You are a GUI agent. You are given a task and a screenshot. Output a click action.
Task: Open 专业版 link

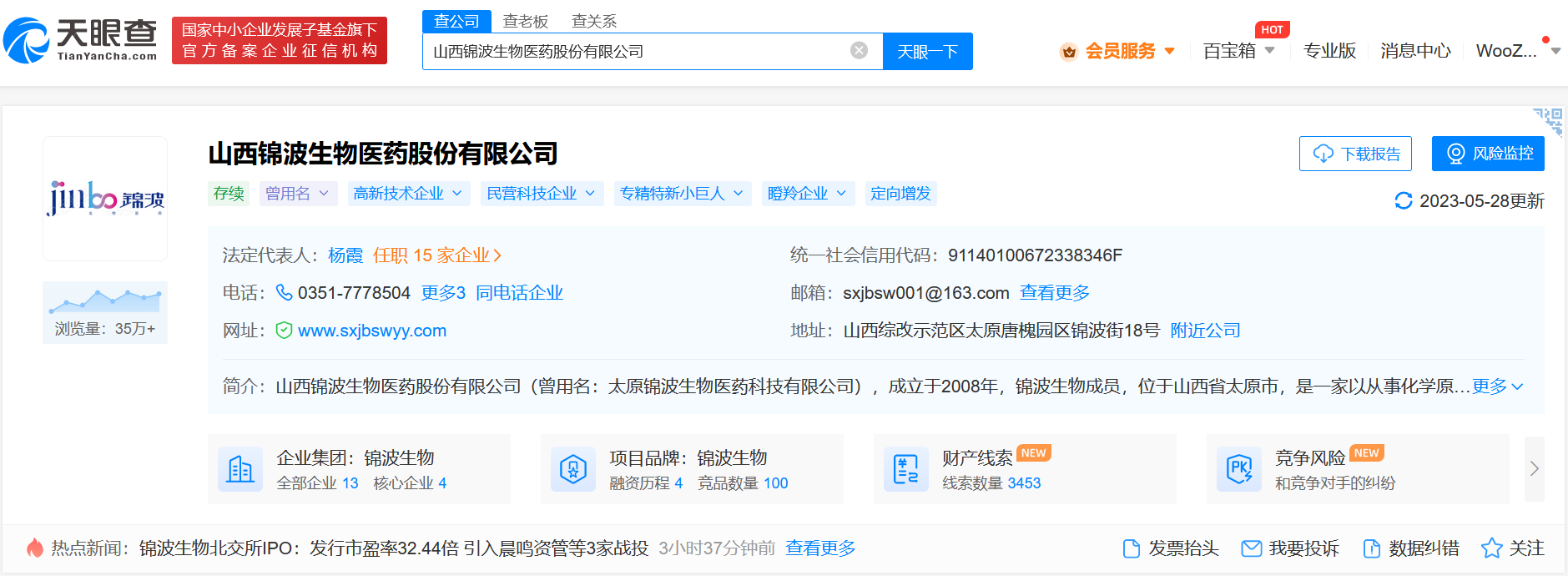(x=1329, y=52)
